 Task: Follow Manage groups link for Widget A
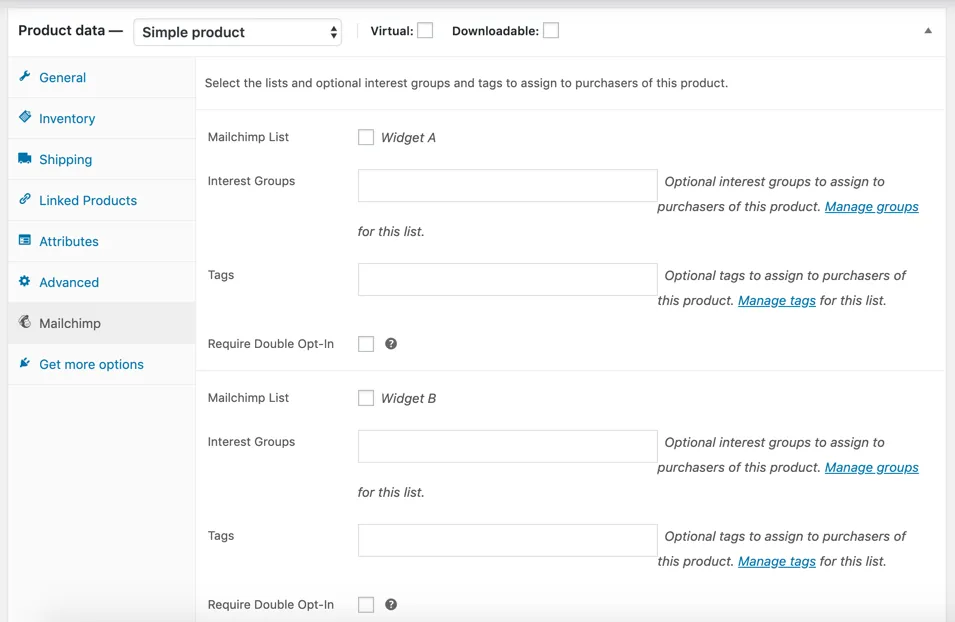[x=872, y=207]
